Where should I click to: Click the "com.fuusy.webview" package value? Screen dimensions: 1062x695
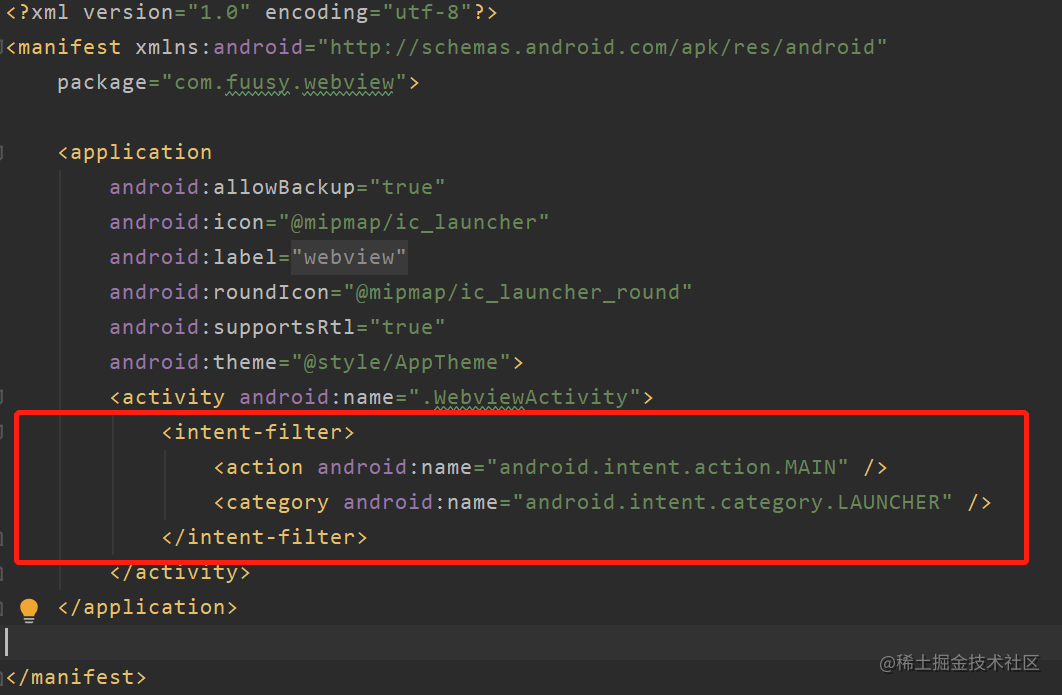point(284,83)
